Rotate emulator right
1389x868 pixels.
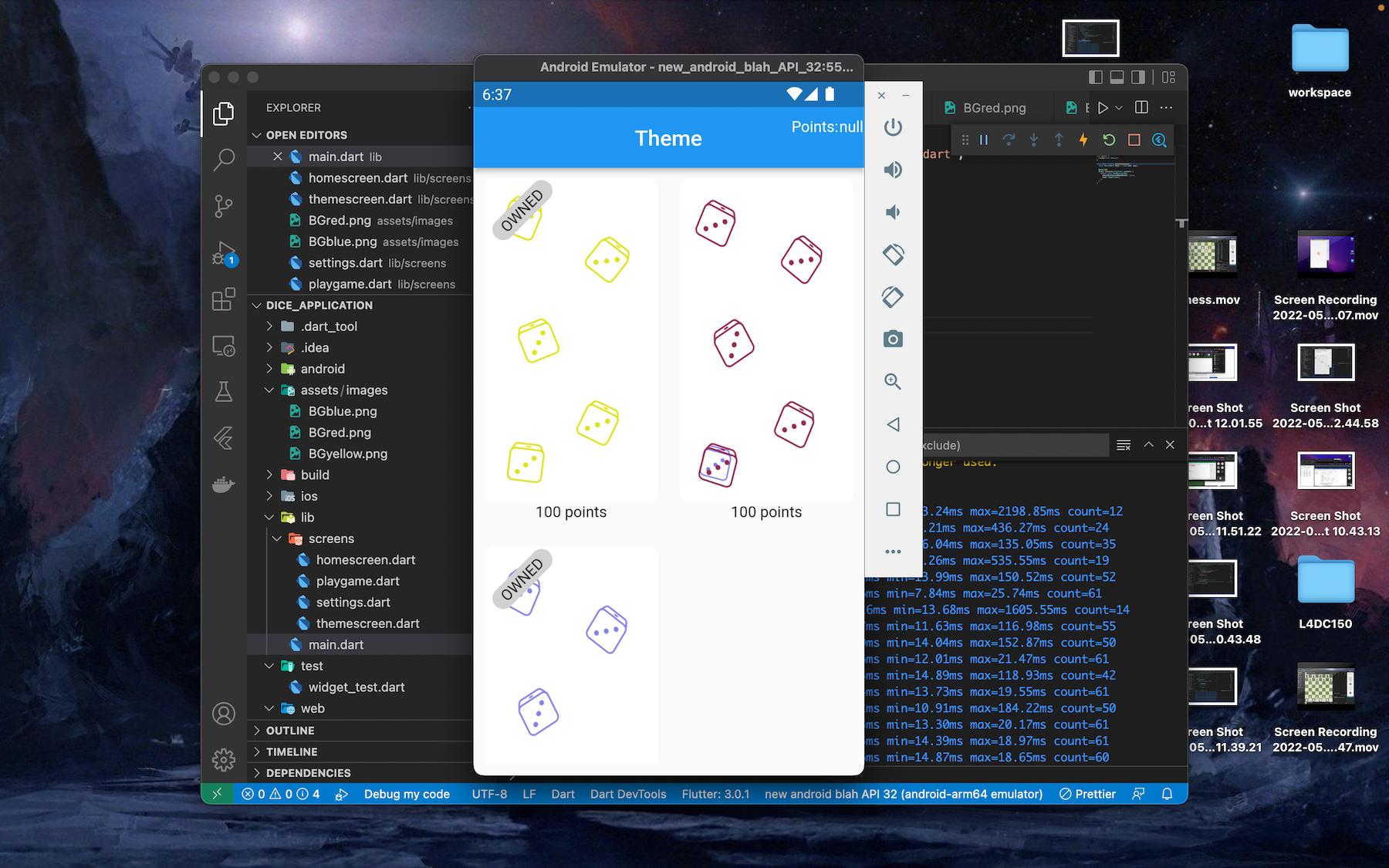tap(893, 297)
